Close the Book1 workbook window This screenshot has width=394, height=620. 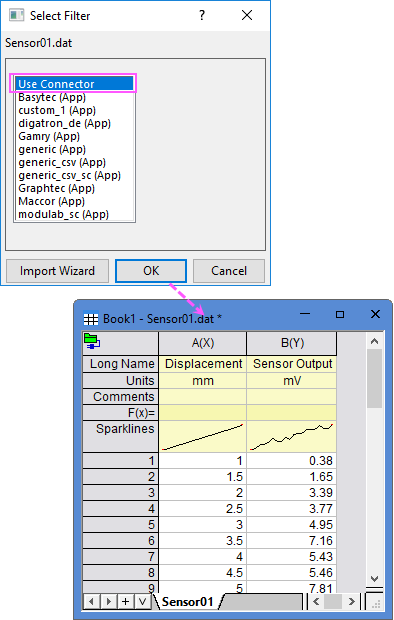pyautogui.click(x=375, y=314)
